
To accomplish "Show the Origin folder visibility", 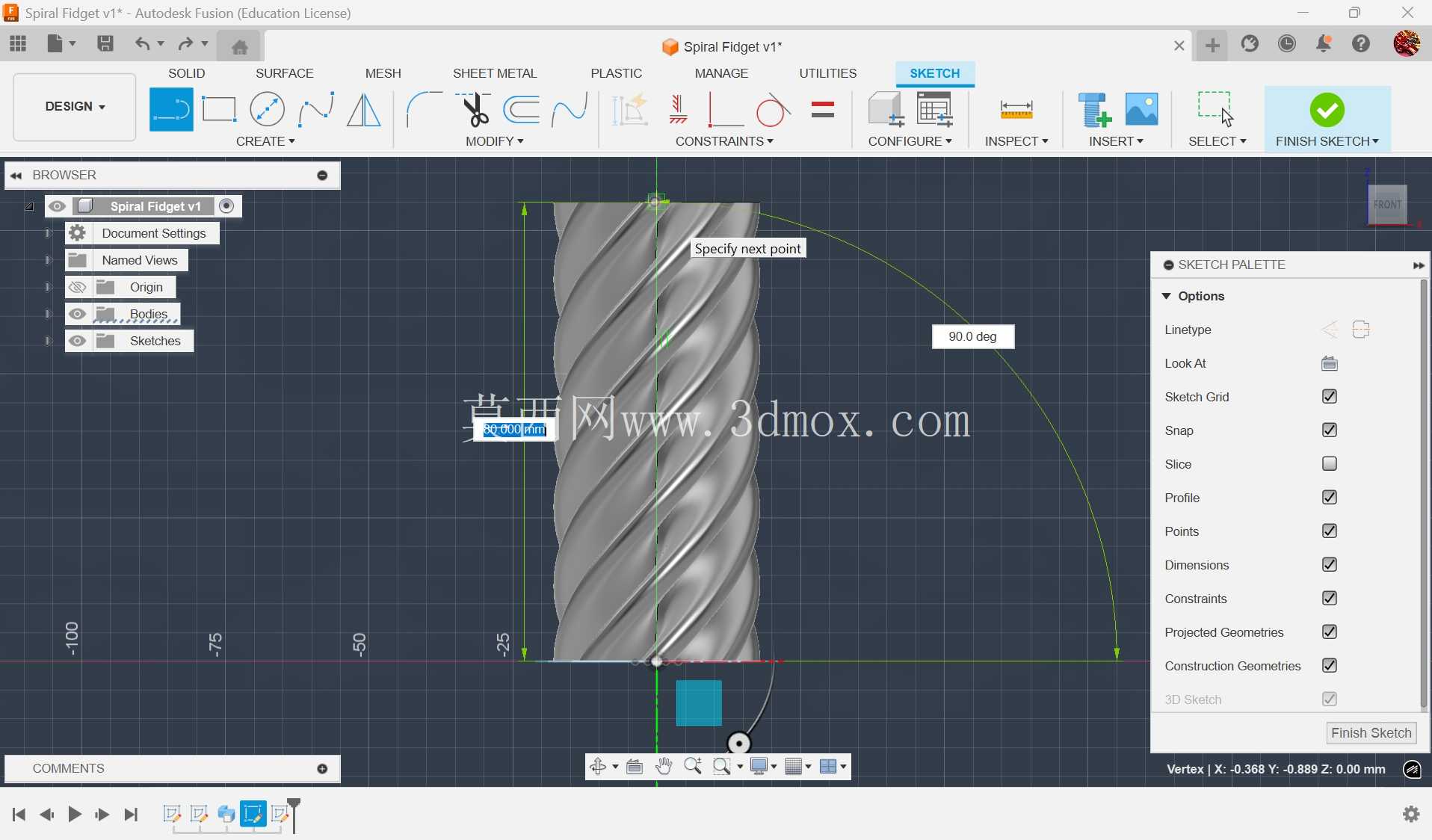I will tap(77, 287).
